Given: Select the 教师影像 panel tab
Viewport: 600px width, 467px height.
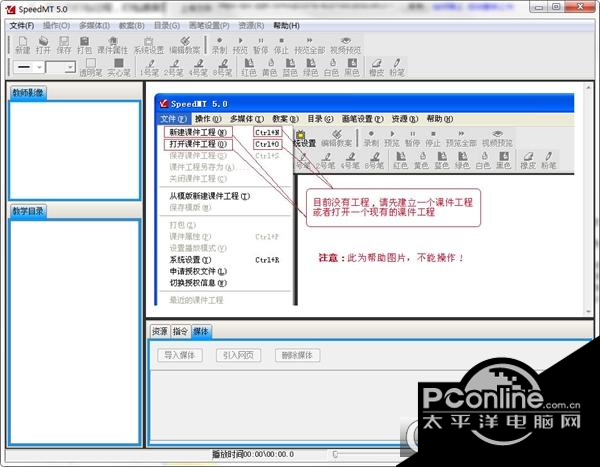Looking at the screenshot, I should [x=28, y=93].
